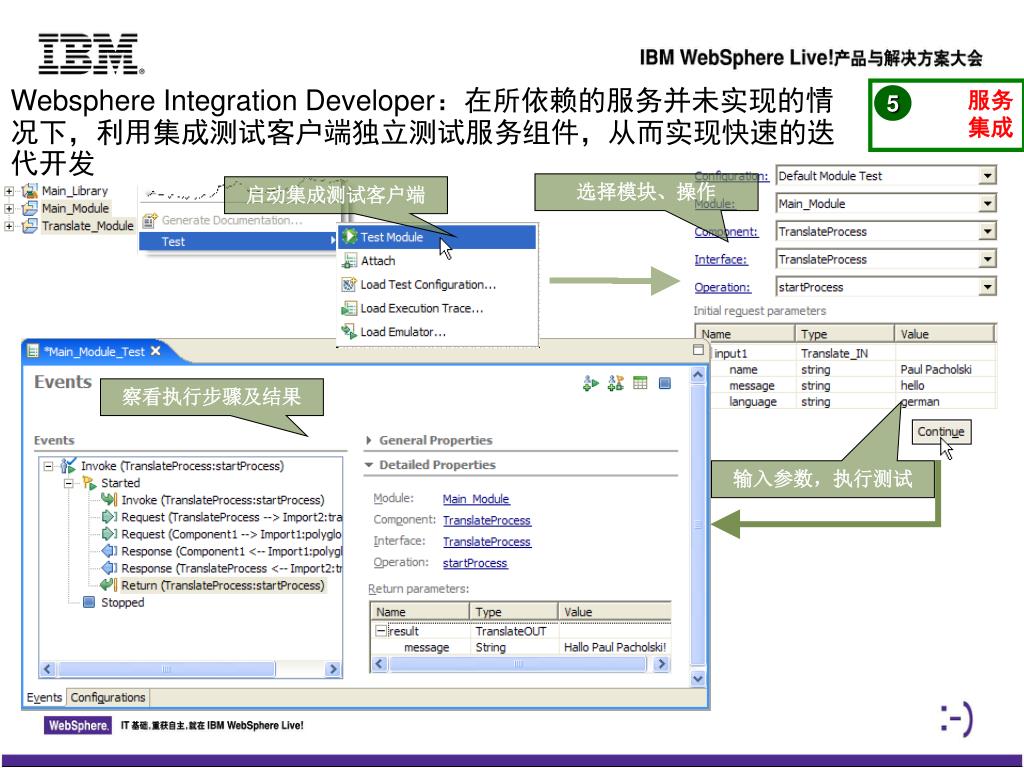Image resolution: width=1024 pixels, height=768 pixels.
Task: Select Test Module from the submenu
Action: click(x=437, y=237)
